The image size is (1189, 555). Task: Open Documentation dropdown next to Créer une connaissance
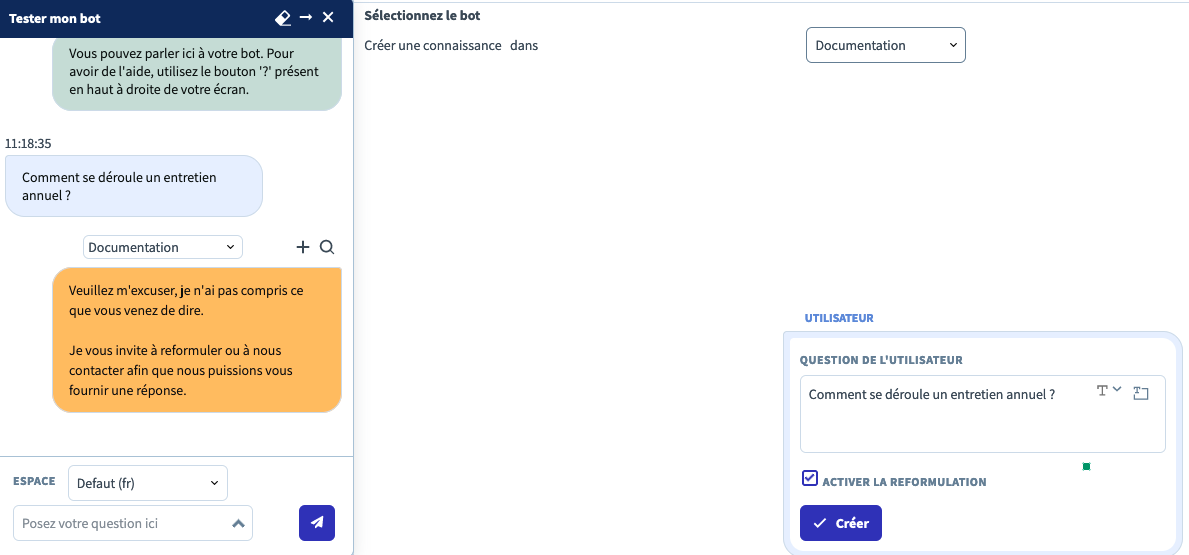pyautogui.click(x=885, y=45)
